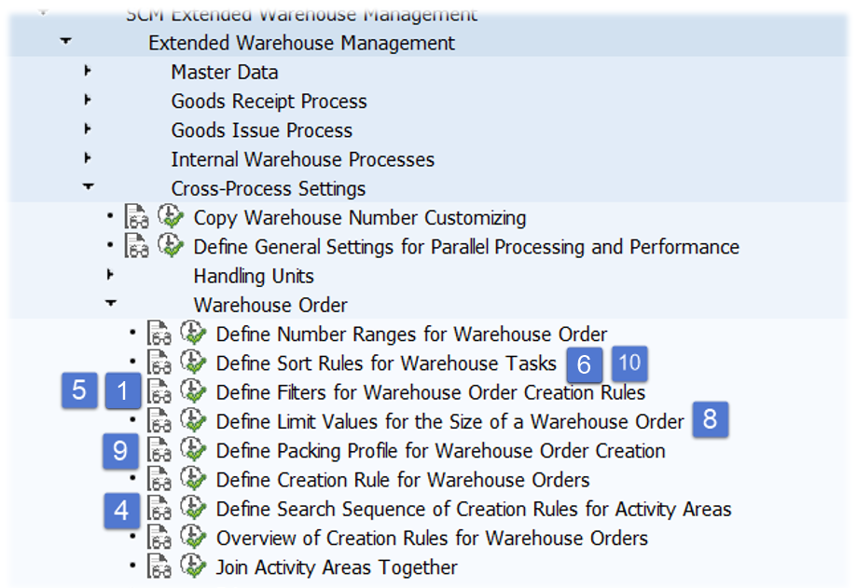Select the Master Data label
Viewport: 857px width, 588px height.
click(x=225, y=72)
